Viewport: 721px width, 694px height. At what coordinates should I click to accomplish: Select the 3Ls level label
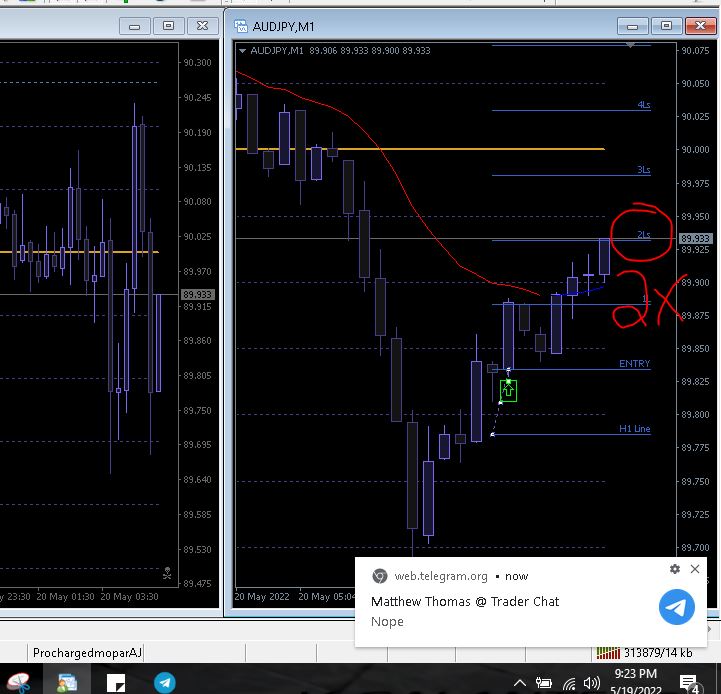[x=644, y=170]
